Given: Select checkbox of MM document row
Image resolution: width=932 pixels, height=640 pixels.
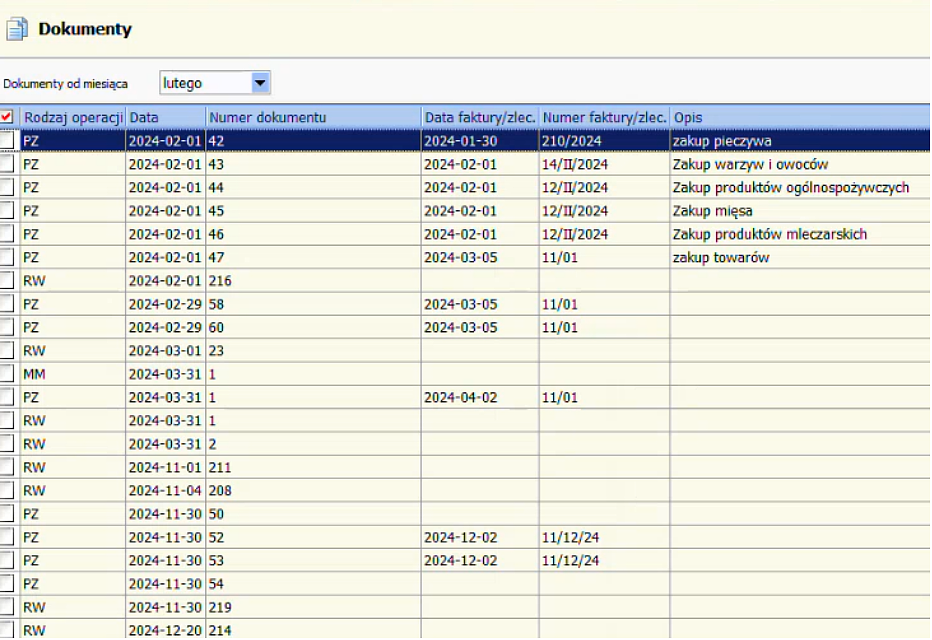Looking at the screenshot, I should 8,374.
